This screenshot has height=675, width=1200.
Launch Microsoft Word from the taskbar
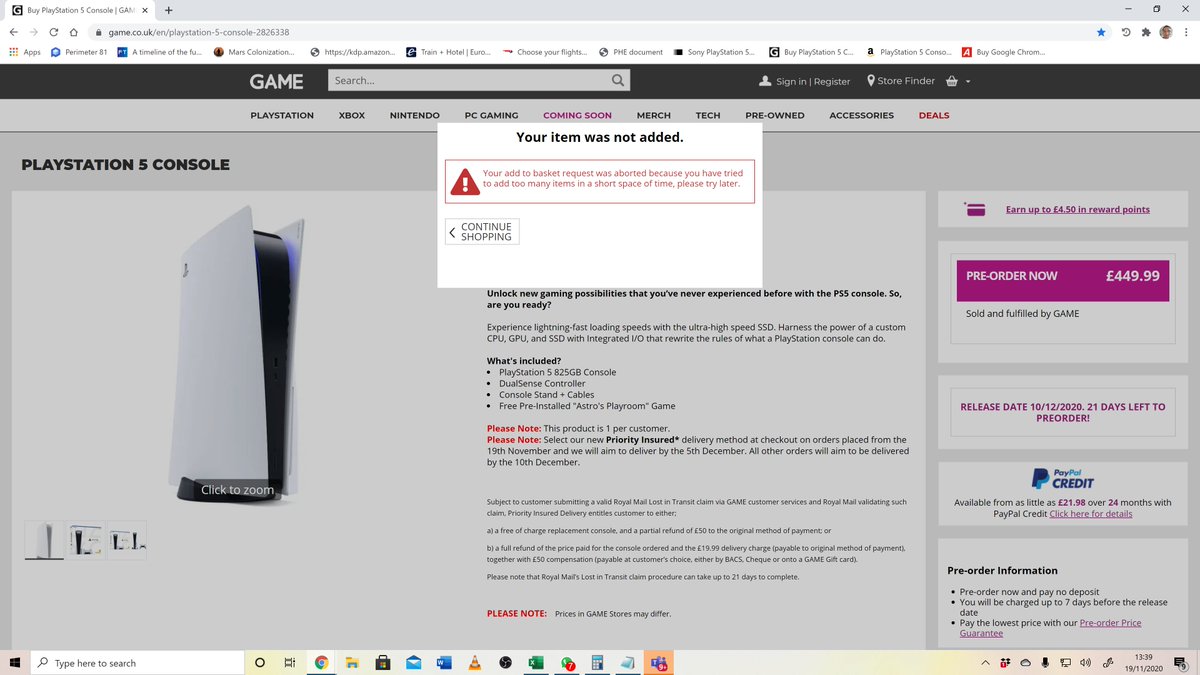coord(444,663)
